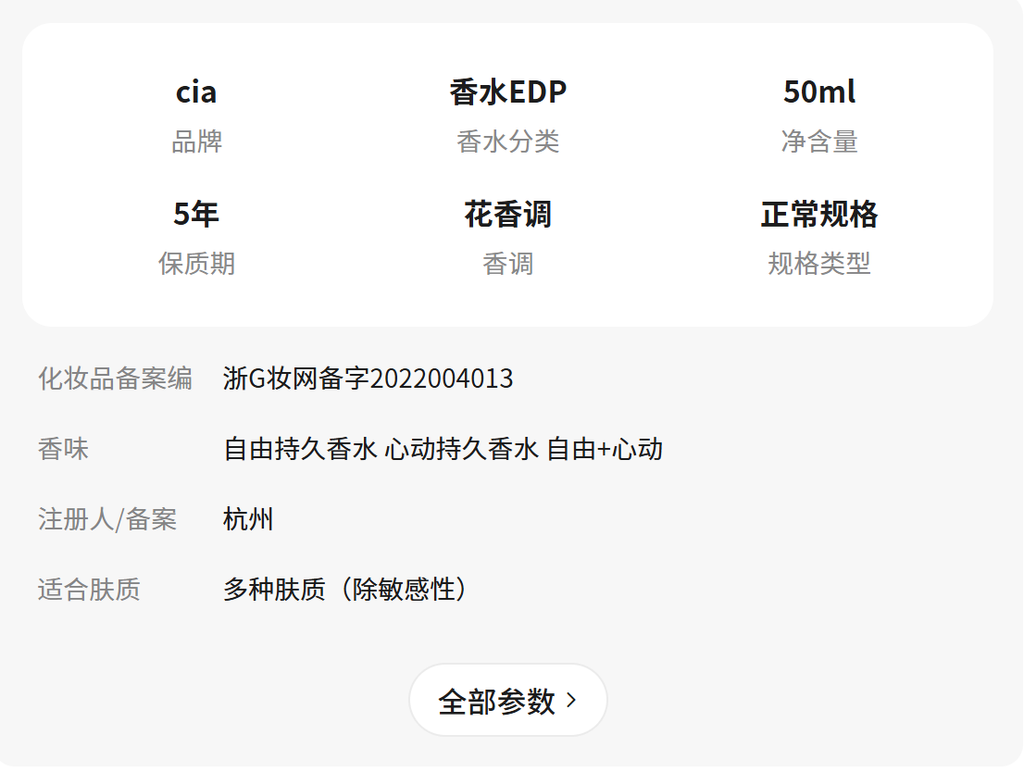Viewport: 1024px width, 770px height.
Task: Select the 规格类型 label
Action: [x=819, y=264]
